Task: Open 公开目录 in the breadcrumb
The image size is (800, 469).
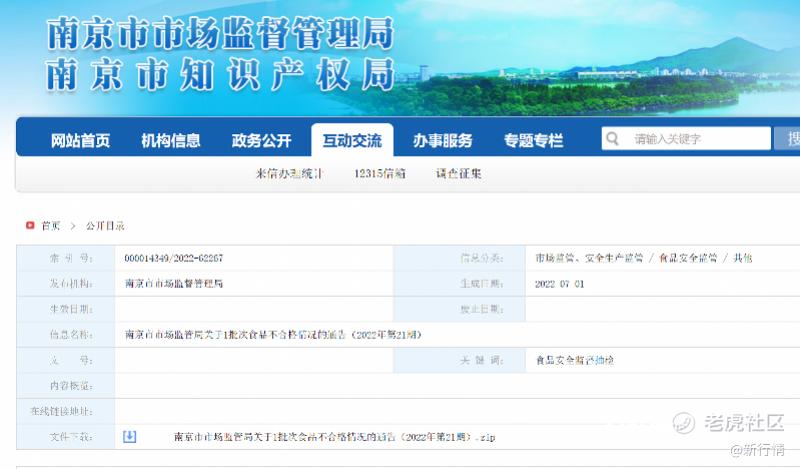Action: (x=105, y=226)
